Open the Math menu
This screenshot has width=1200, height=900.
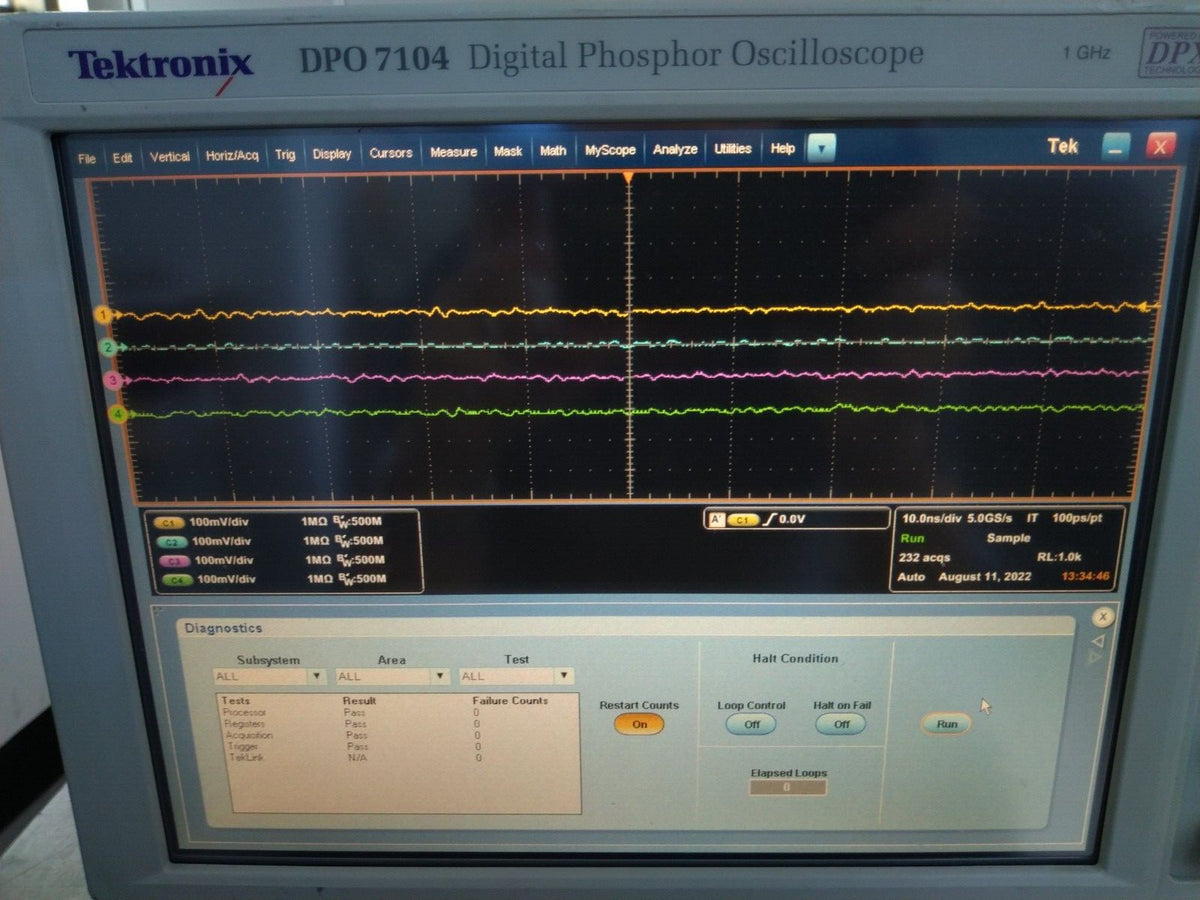pos(553,151)
